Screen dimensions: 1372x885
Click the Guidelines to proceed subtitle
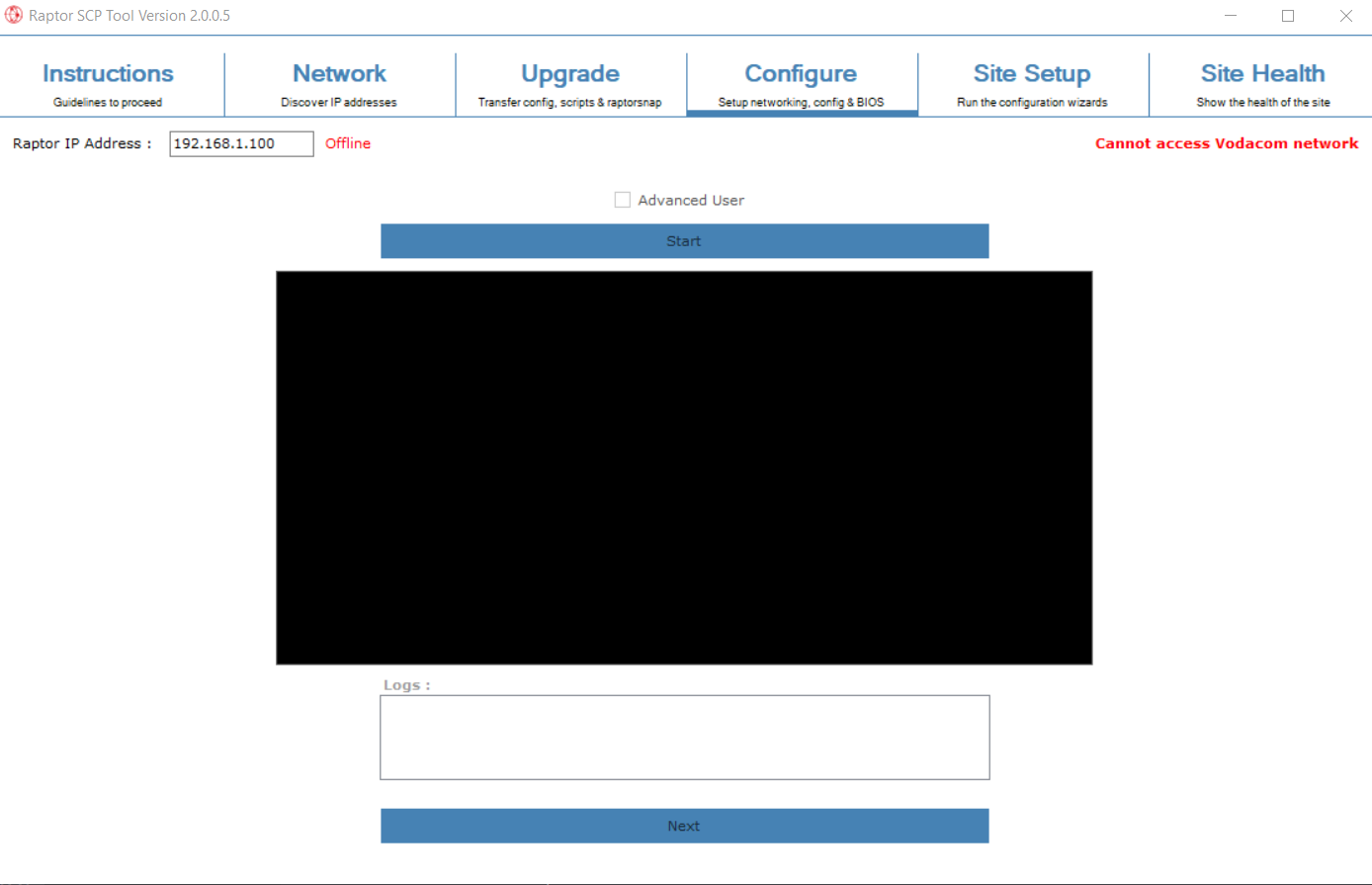pos(108,102)
